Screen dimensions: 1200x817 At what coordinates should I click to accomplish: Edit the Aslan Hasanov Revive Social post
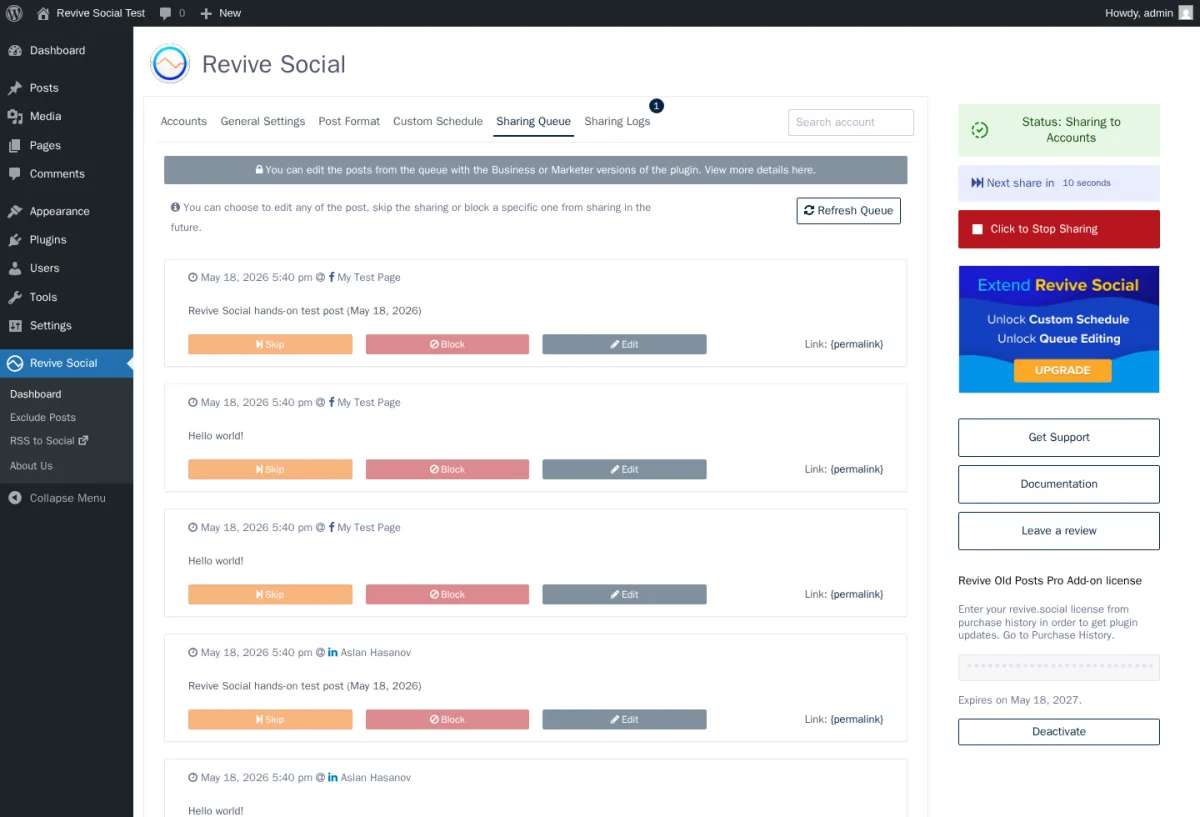tap(625, 719)
